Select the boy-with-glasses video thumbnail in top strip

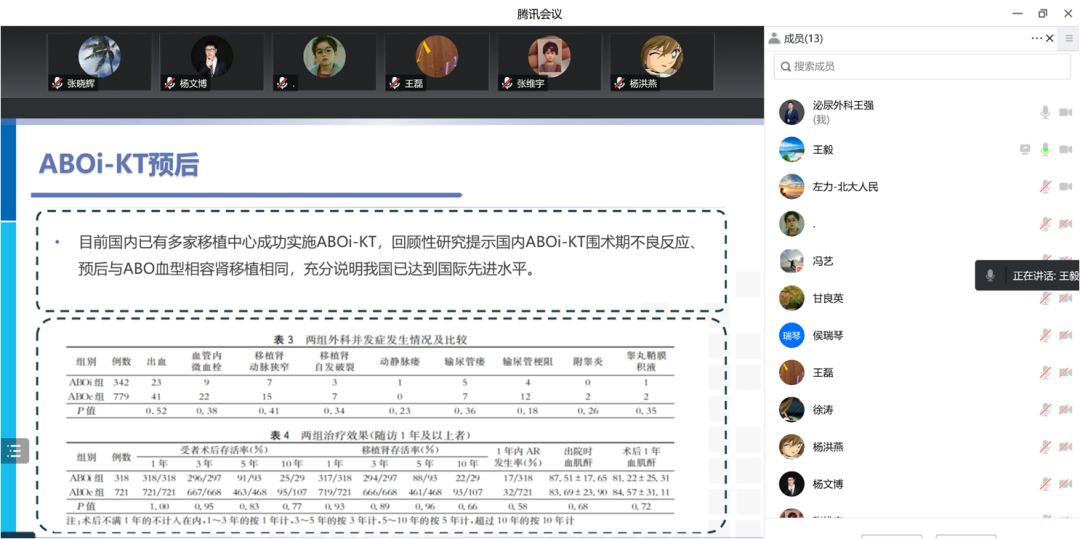pyautogui.click(x=324, y=62)
